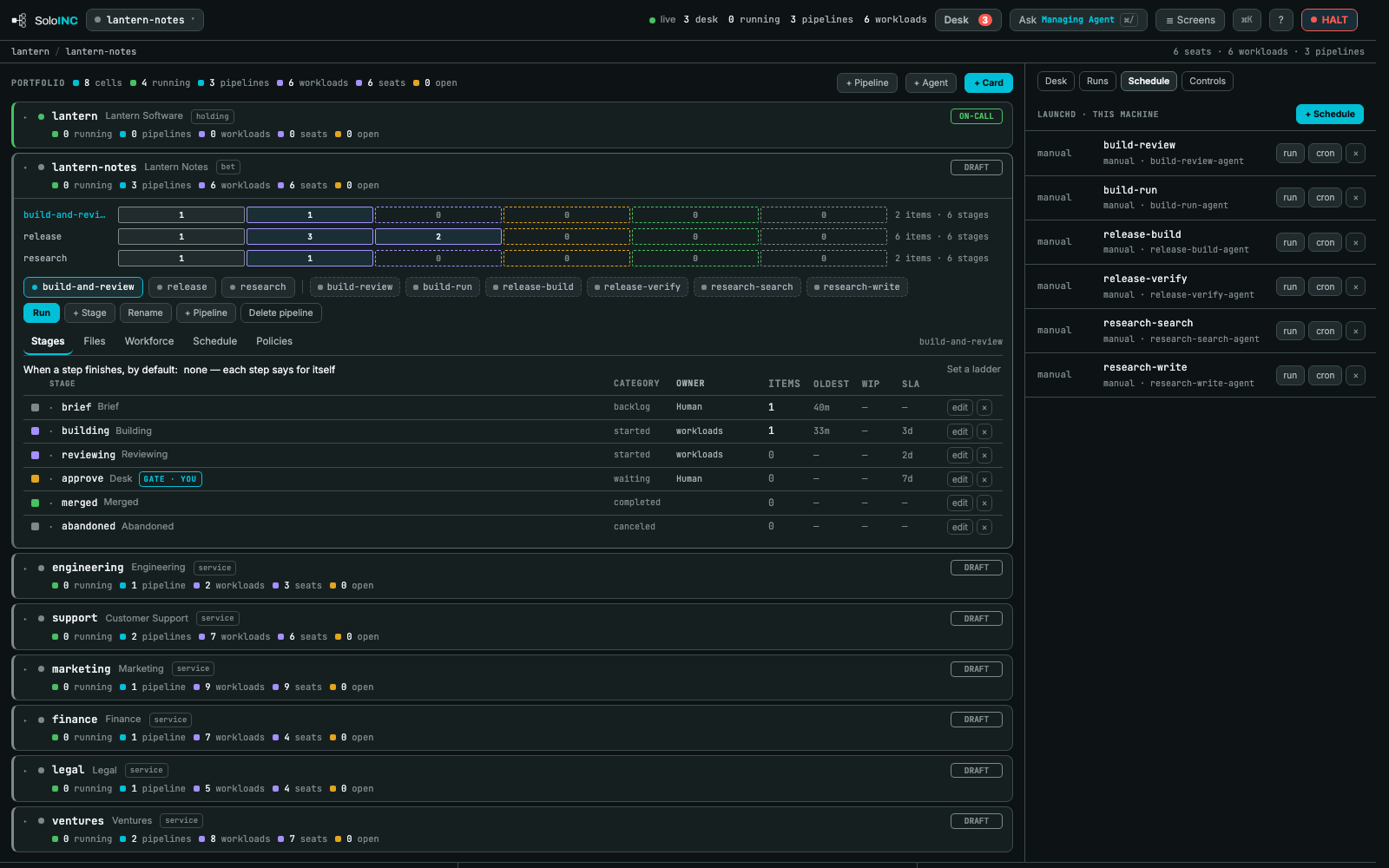The image size is (1389, 868).
Task: Delete the release-build schedule entry
Action: point(1355,242)
